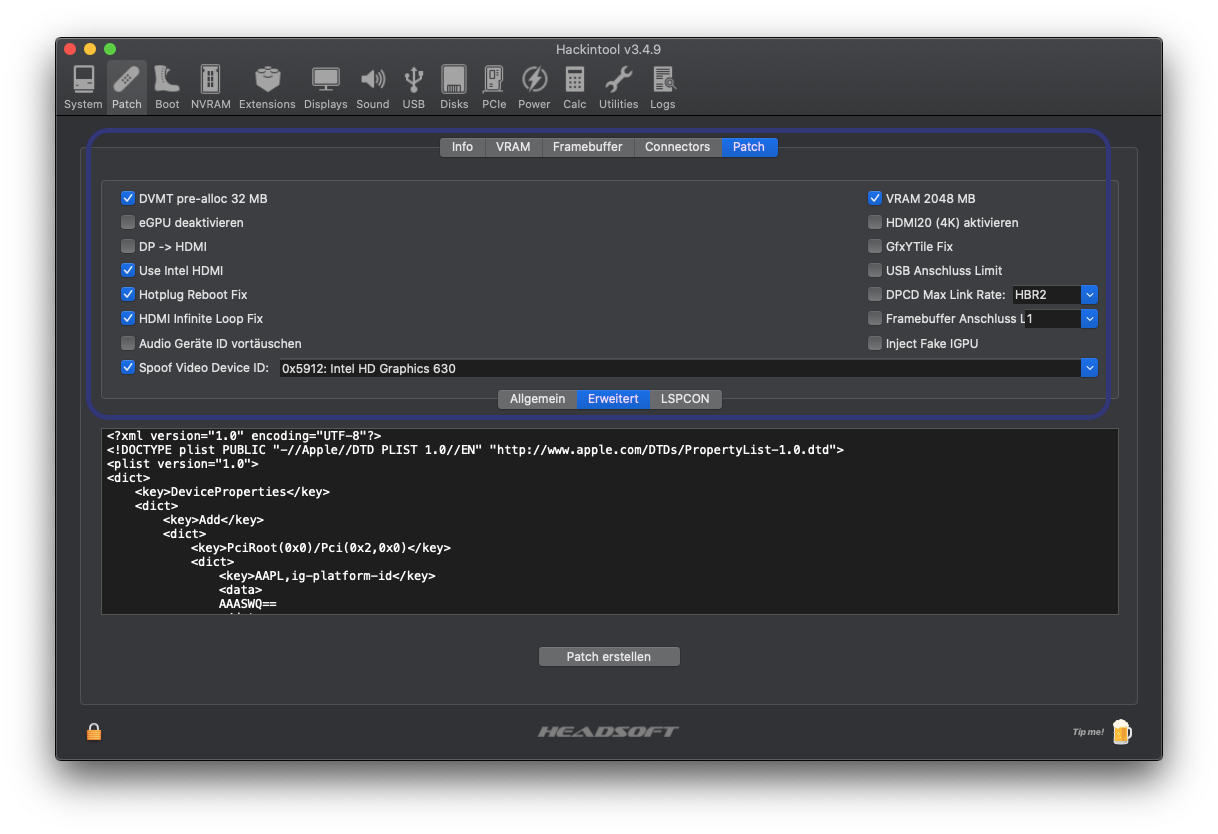Open the PCIe section icon

(493, 87)
